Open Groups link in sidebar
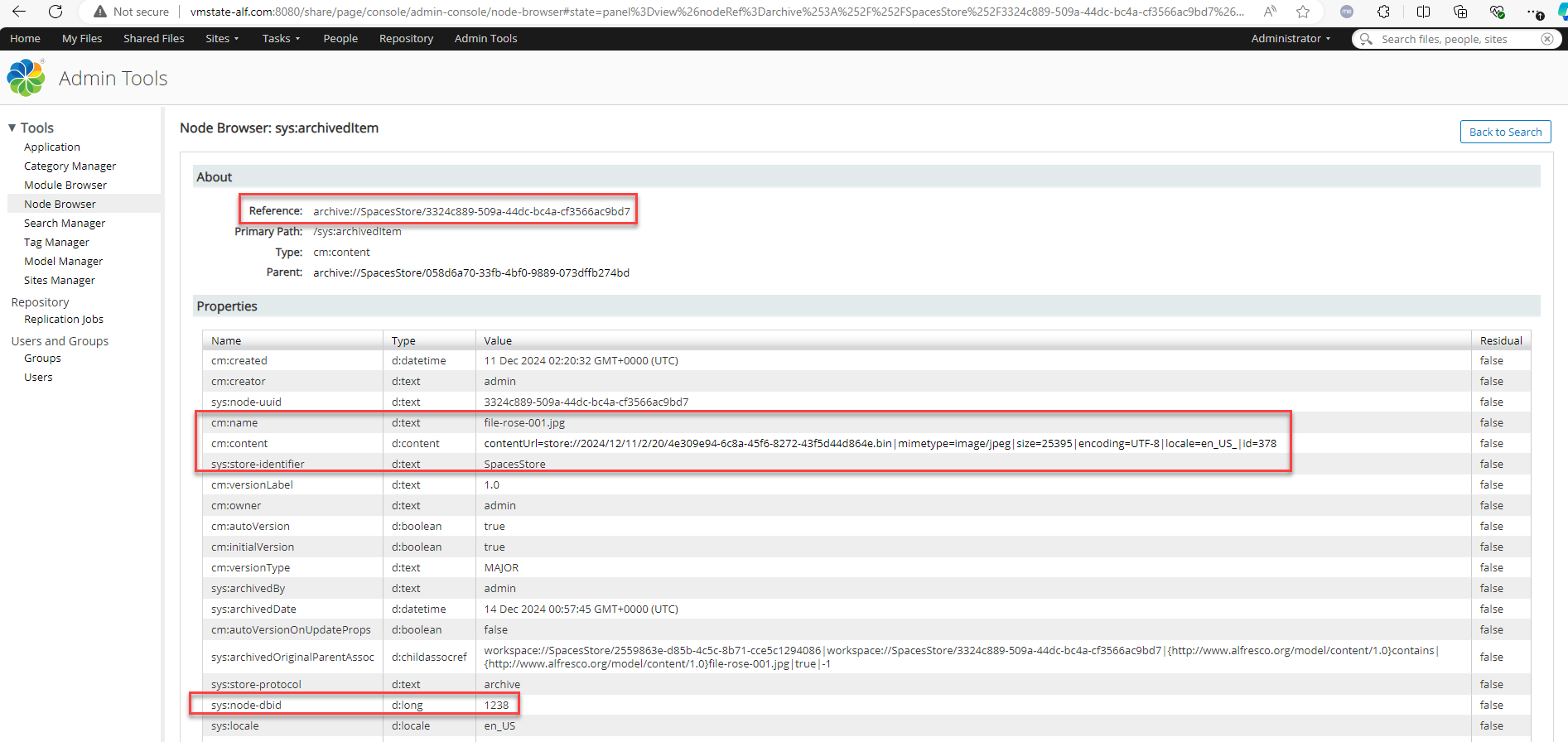 pos(42,358)
